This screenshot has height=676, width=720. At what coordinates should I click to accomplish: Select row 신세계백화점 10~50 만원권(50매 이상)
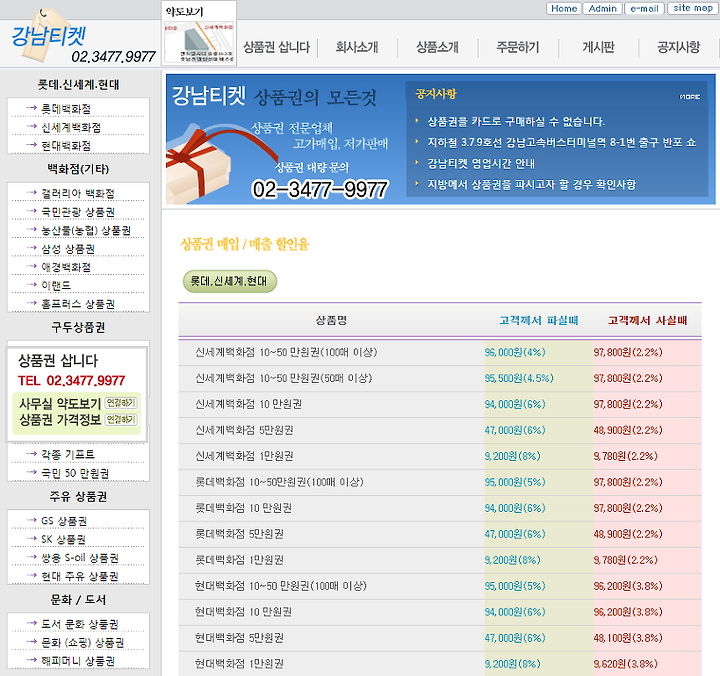click(x=440, y=378)
